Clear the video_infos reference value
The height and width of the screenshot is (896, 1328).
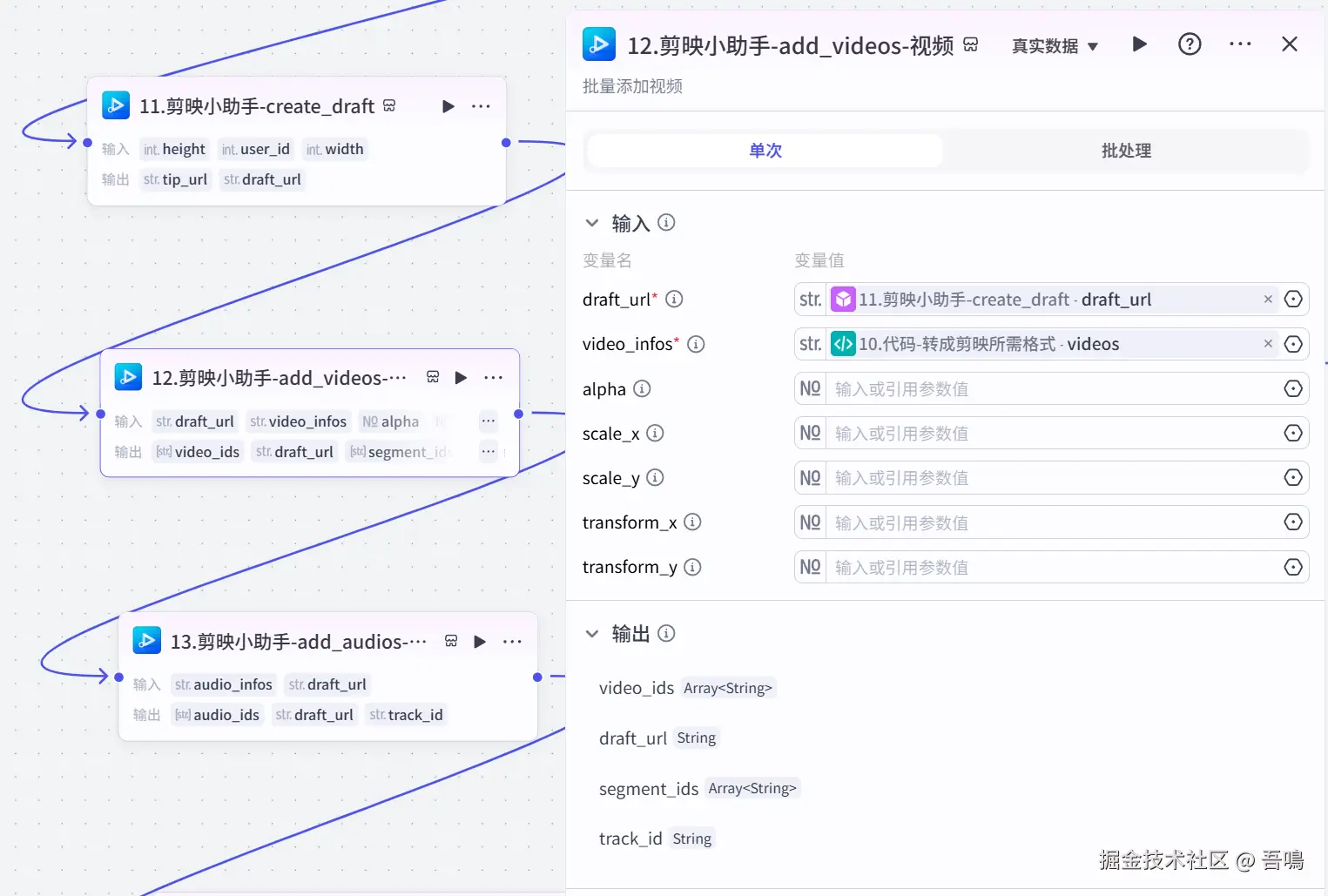tap(1268, 344)
